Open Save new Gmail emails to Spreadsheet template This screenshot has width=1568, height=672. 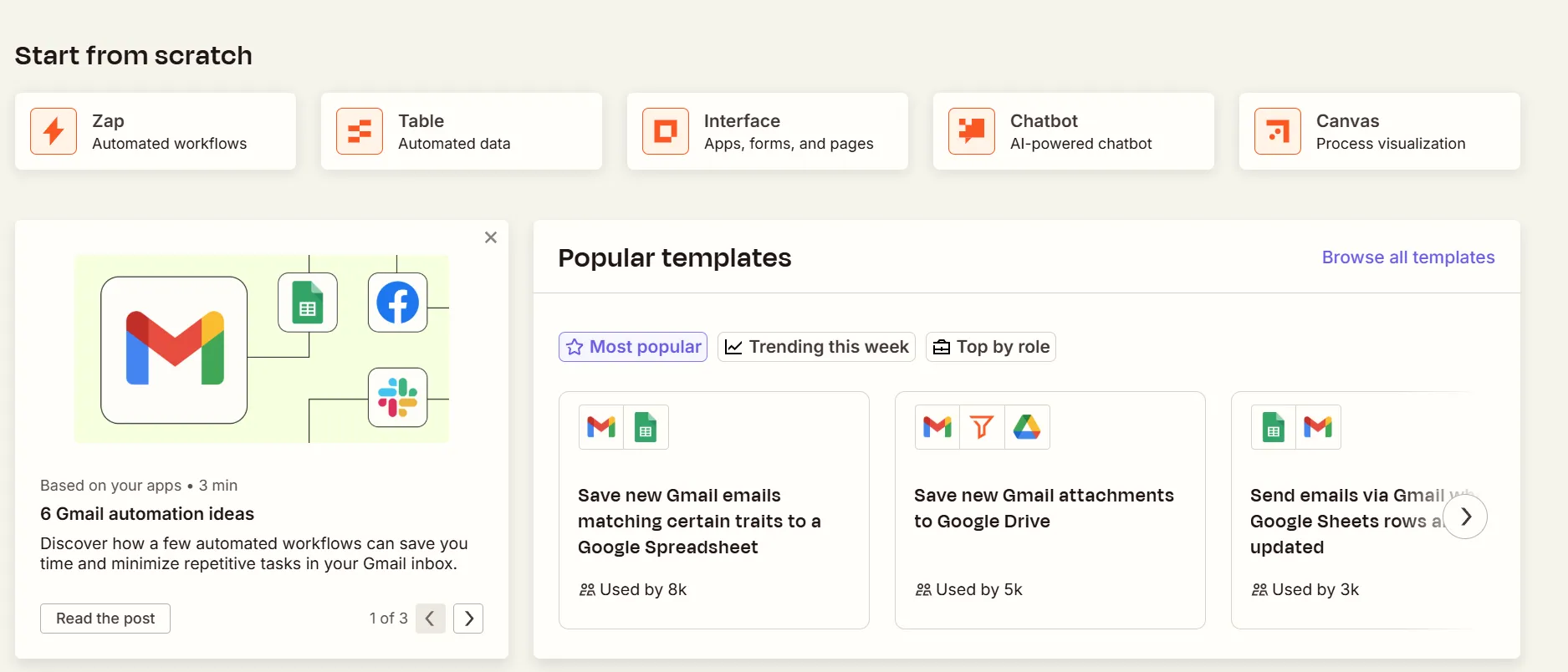point(714,510)
